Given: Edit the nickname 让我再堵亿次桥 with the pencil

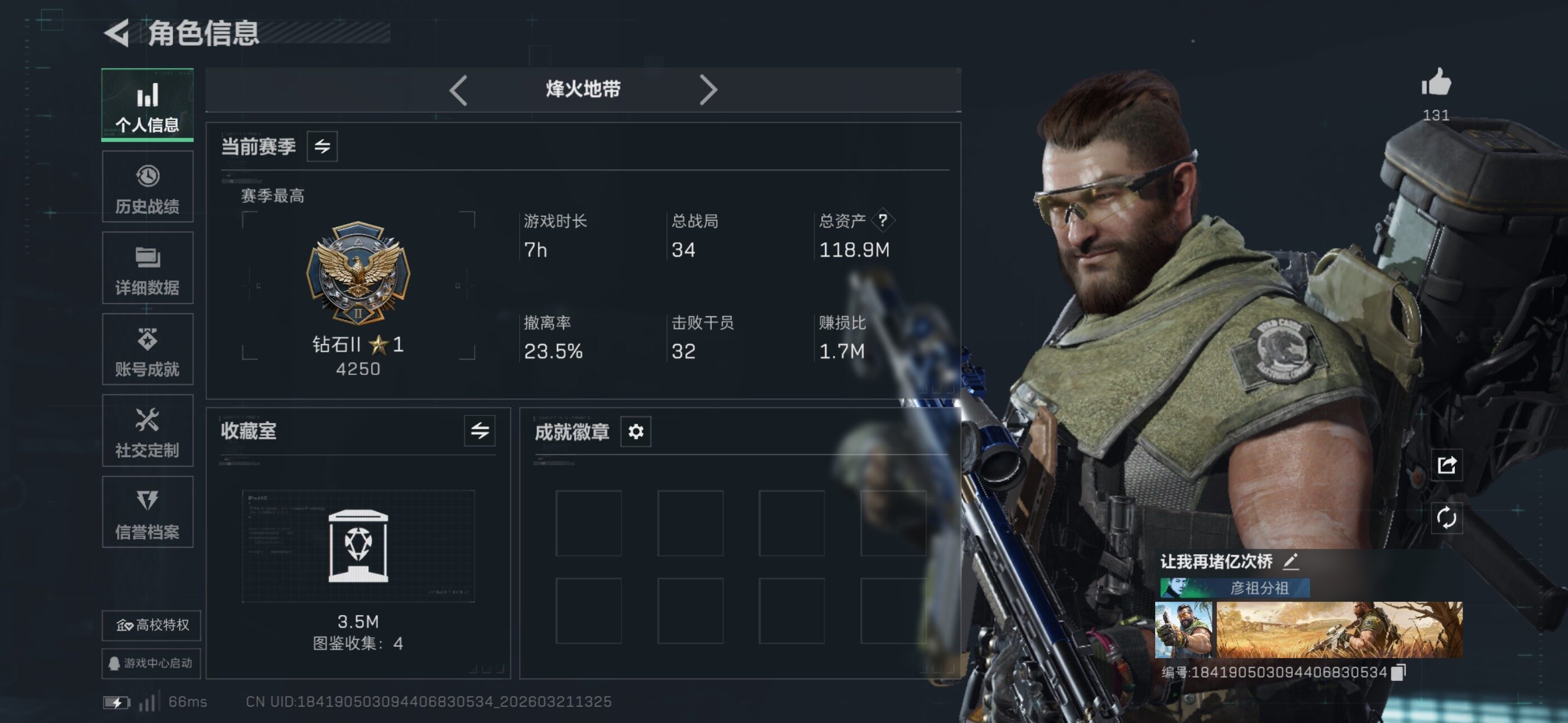Looking at the screenshot, I should click(x=1290, y=561).
